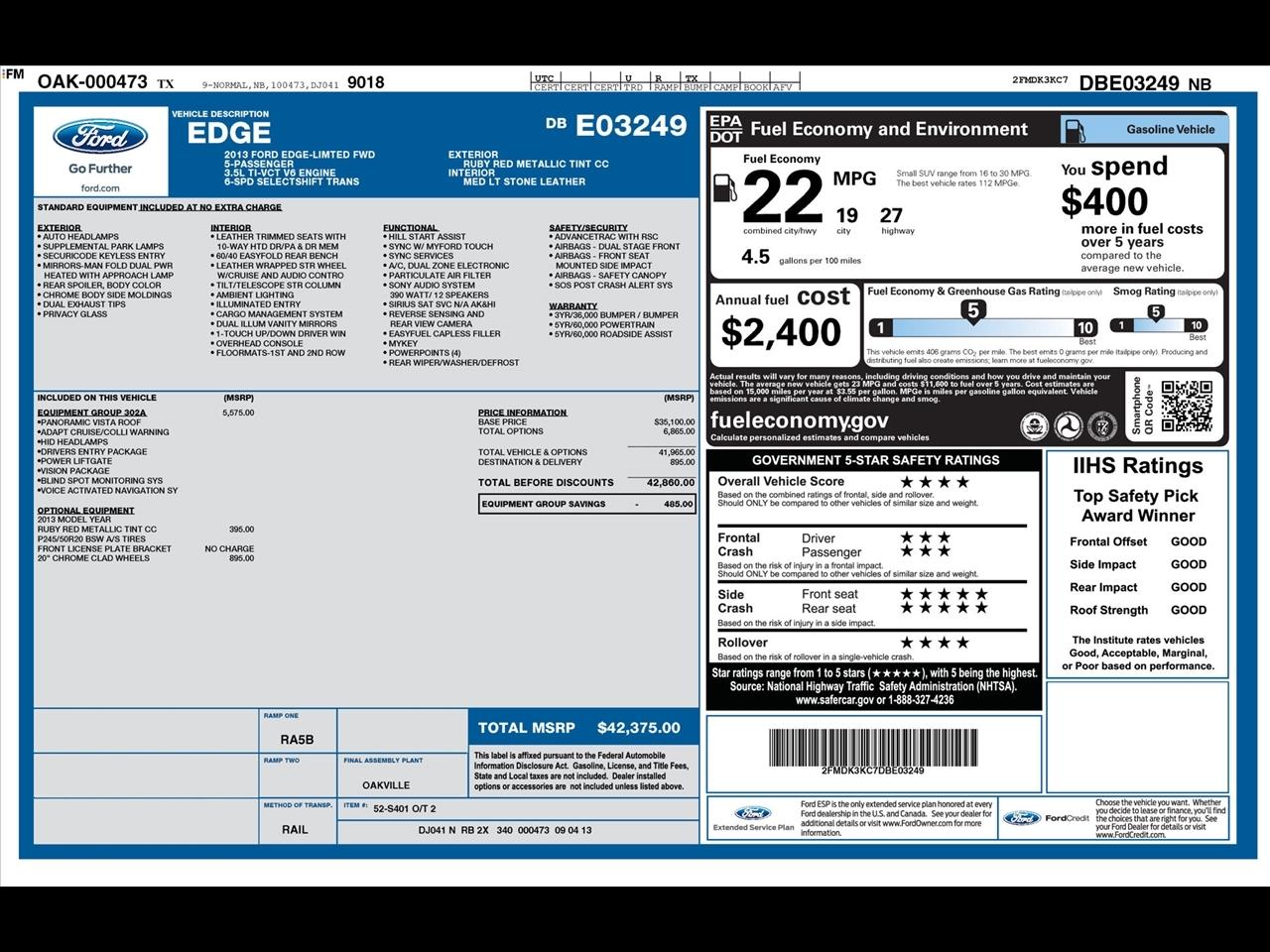
Task: Click the fuel pump icon next to 22 MPG
Action: tap(724, 188)
